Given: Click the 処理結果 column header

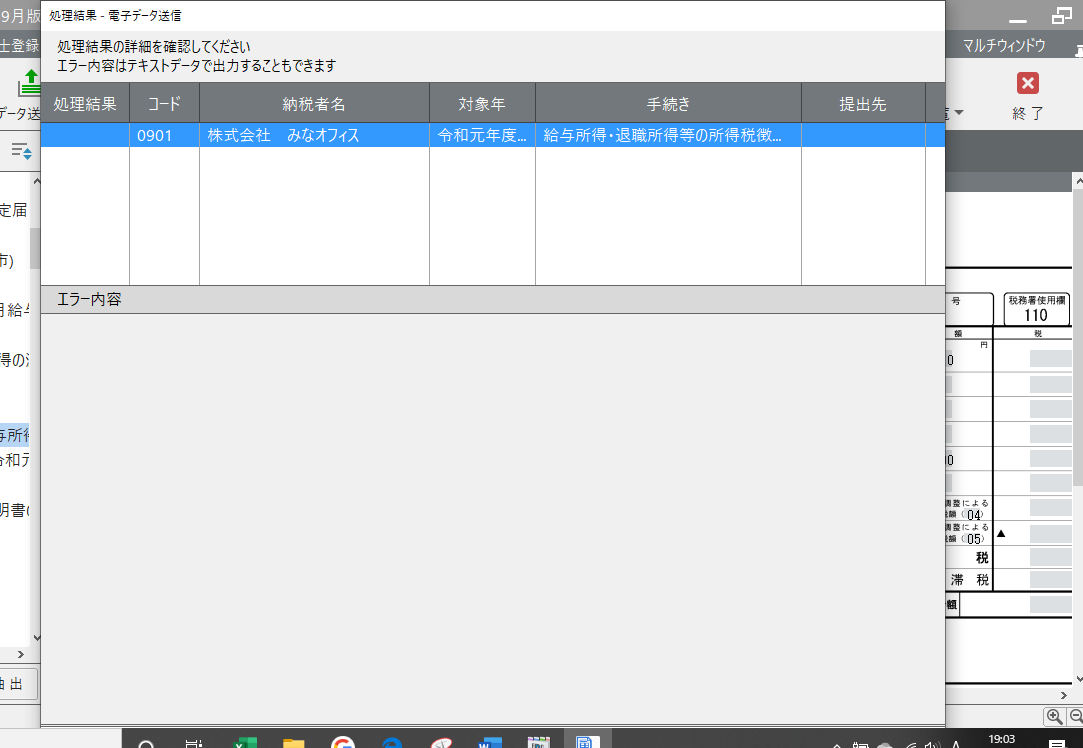Looking at the screenshot, I should (85, 104).
